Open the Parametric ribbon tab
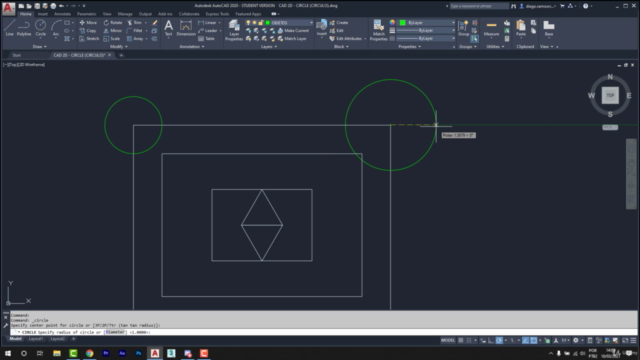The width and height of the screenshot is (640, 360). 87,14
